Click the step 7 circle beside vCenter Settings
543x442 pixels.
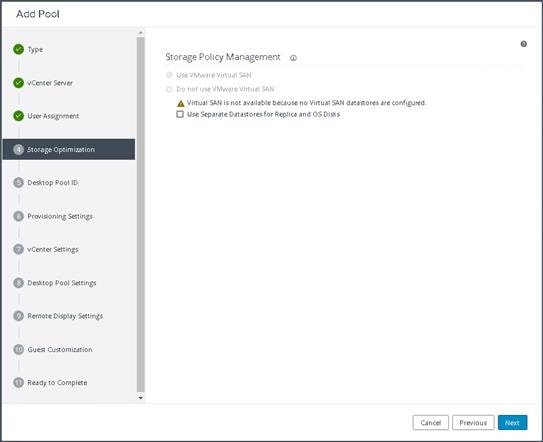18,249
